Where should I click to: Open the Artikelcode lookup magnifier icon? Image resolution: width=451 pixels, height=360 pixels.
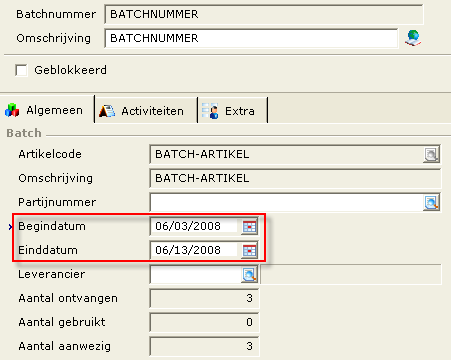(x=431, y=155)
